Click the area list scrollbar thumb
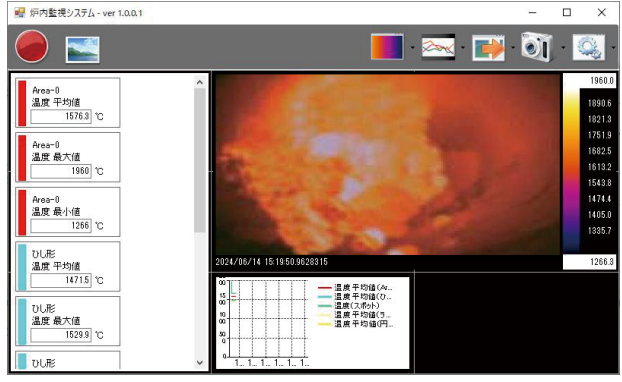 pyautogui.click(x=200, y=160)
